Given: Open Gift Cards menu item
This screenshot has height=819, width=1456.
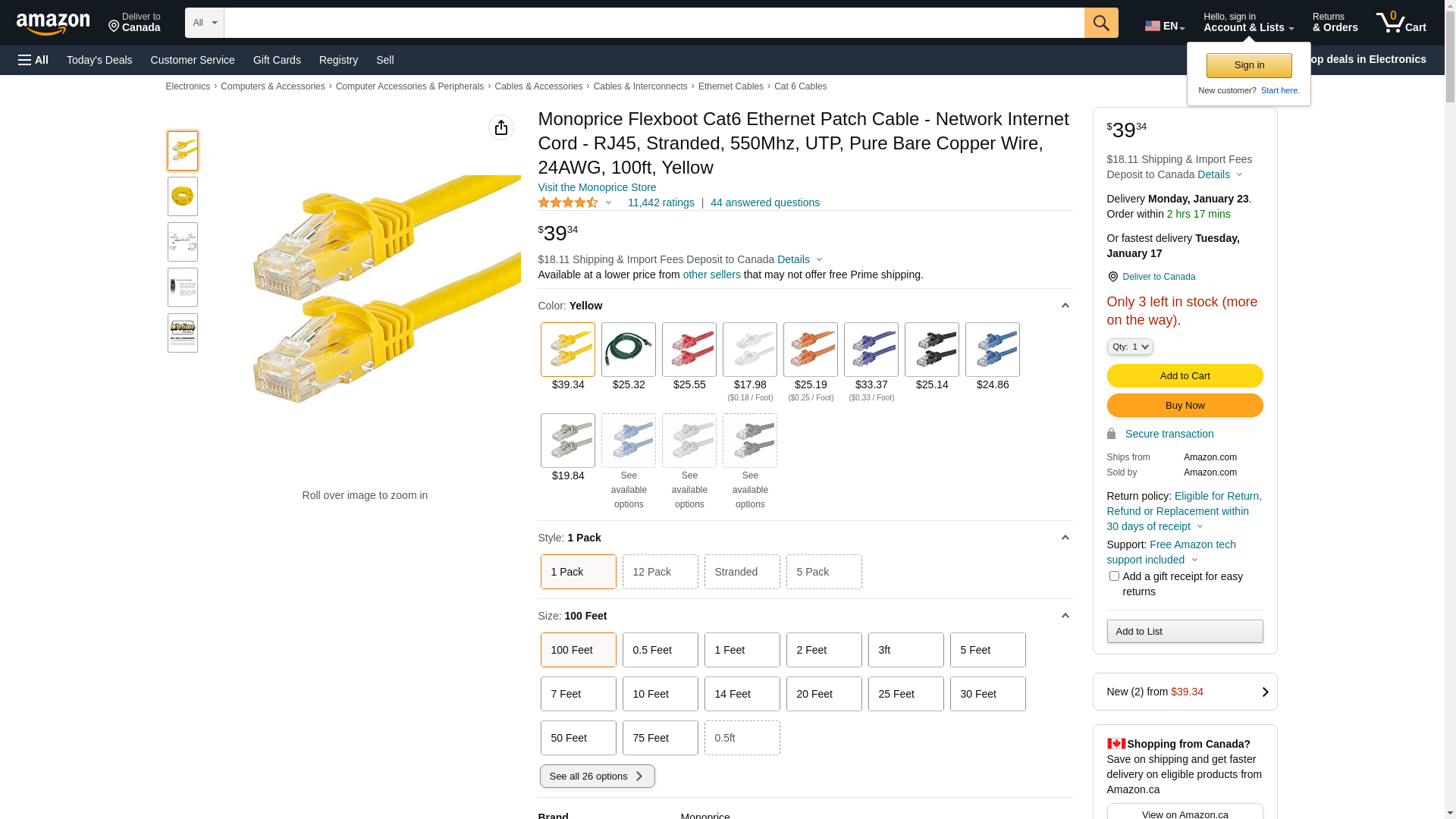Looking at the screenshot, I should pyautogui.click(x=277, y=60).
